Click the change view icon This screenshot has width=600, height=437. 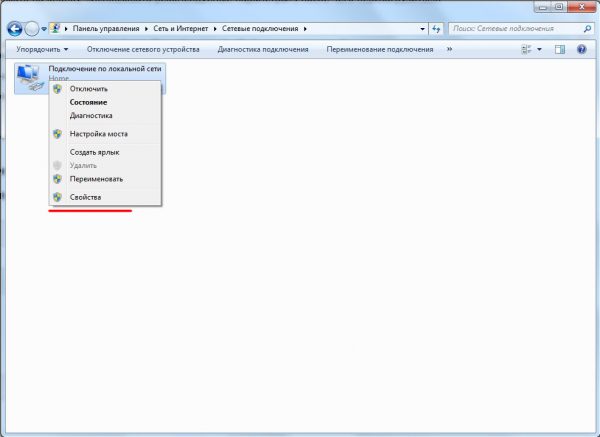point(526,49)
